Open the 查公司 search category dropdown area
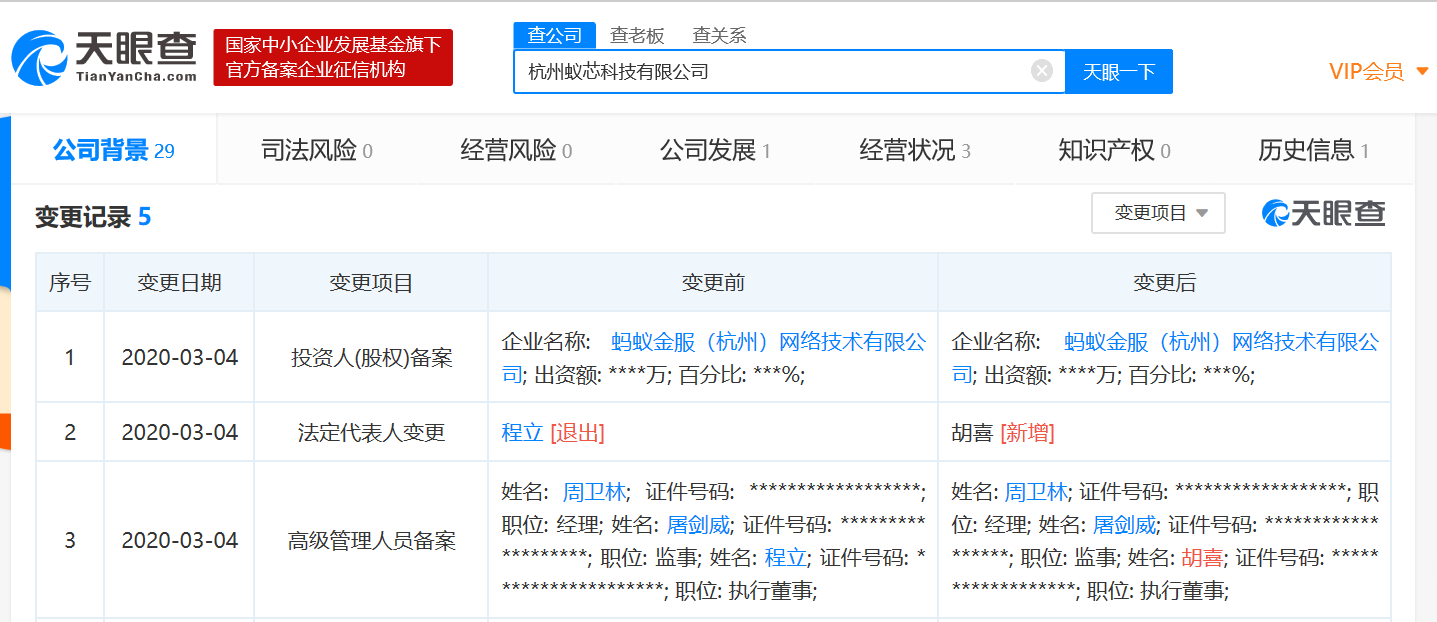 point(554,34)
